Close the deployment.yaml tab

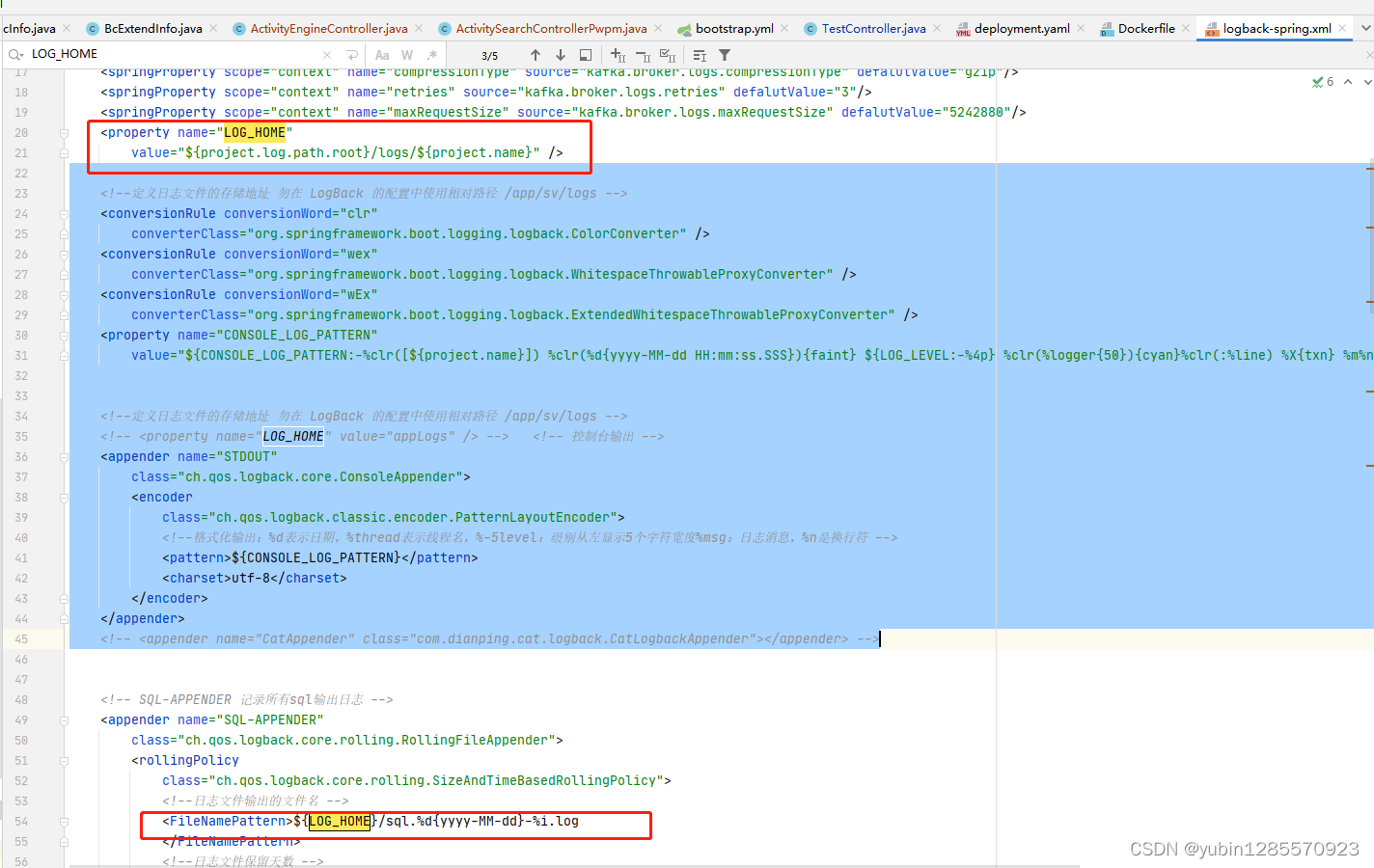[x=1081, y=28]
